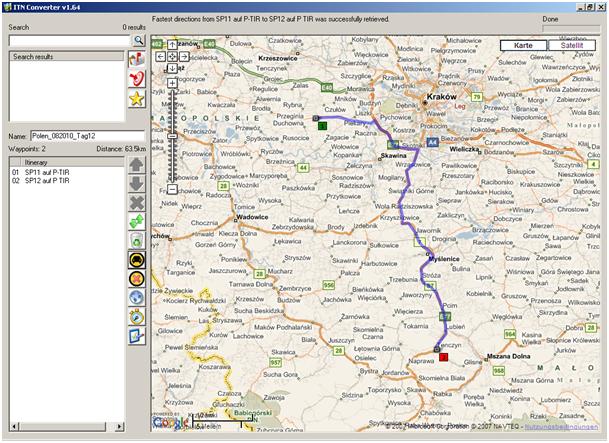Click Wadowice town label on map

[x=252, y=217]
